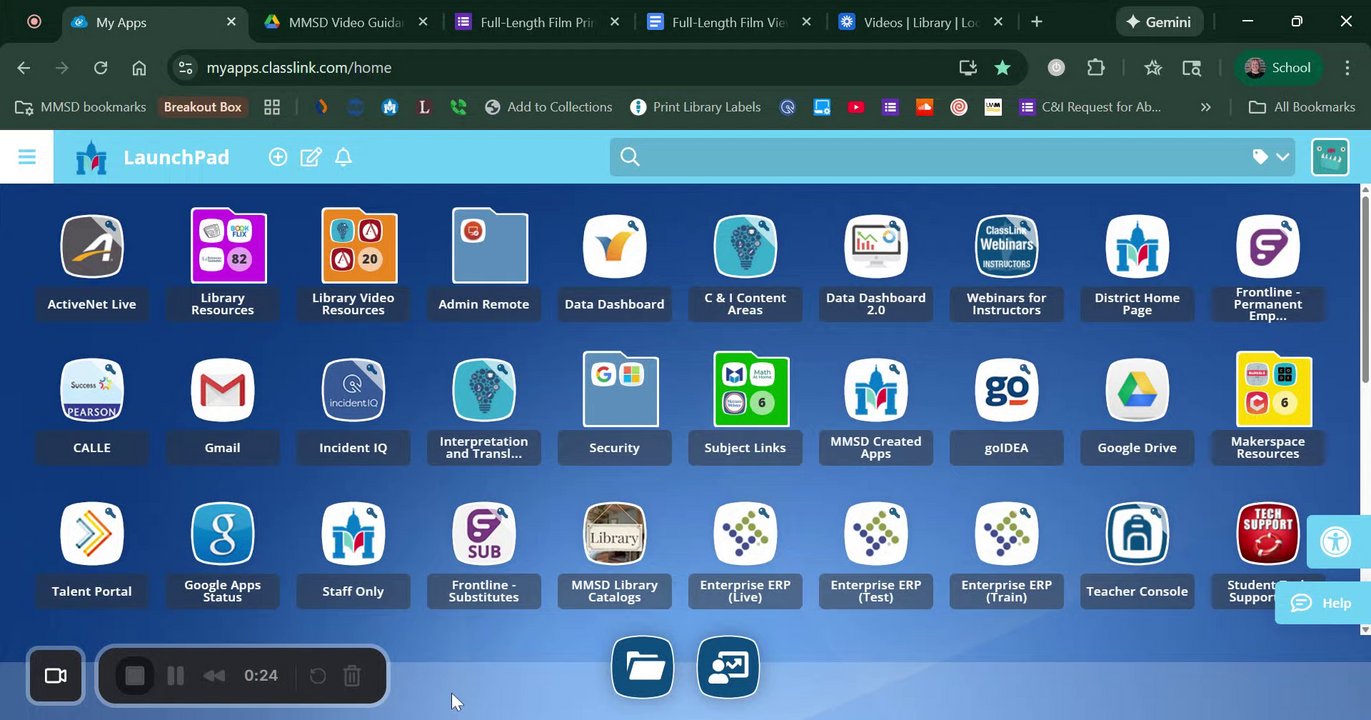Open the Google Drive app

[x=1137, y=390]
